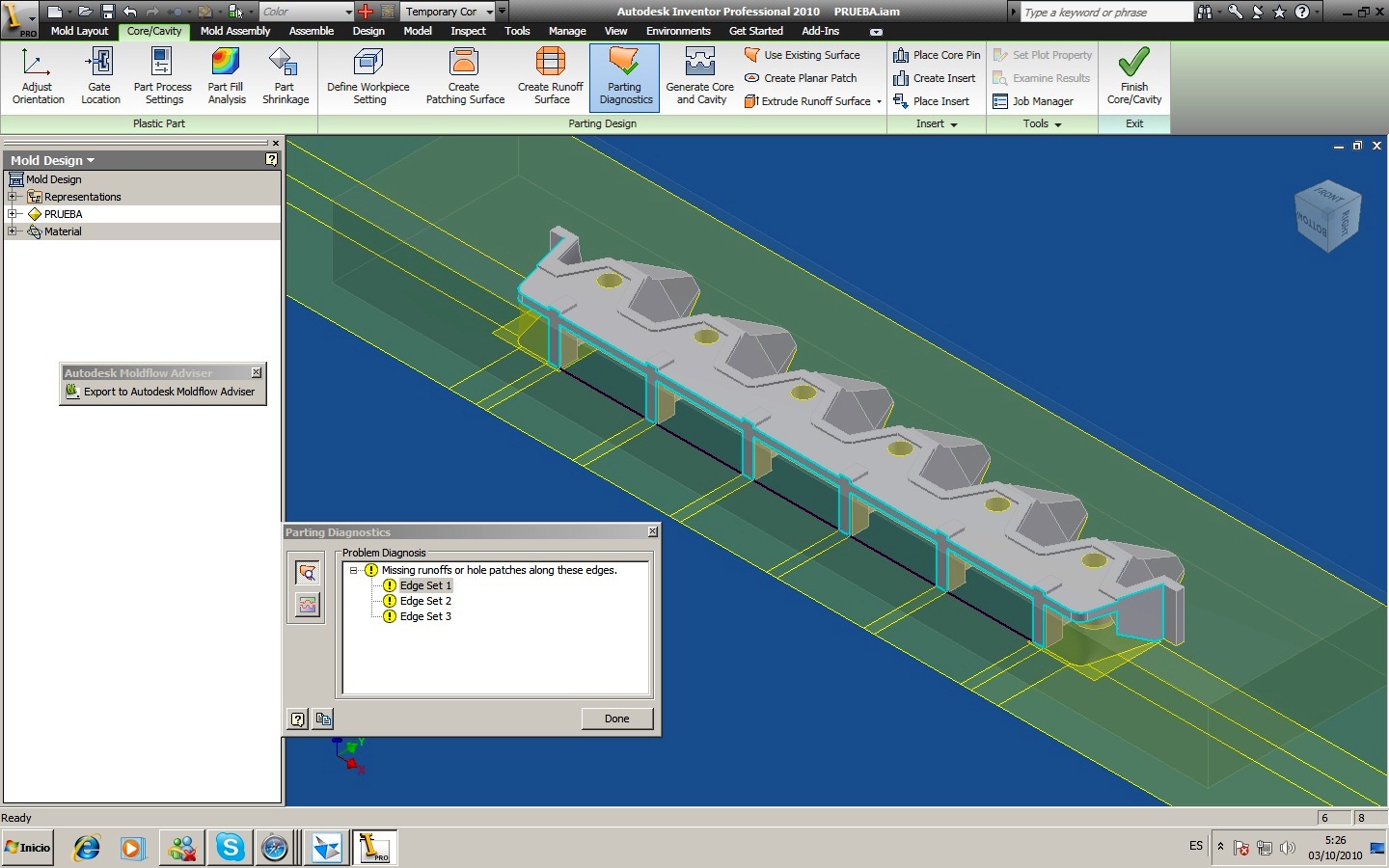Viewport: 1389px width, 868px height.
Task: Click the ViewCube in viewport
Action: pyautogui.click(x=1327, y=216)
